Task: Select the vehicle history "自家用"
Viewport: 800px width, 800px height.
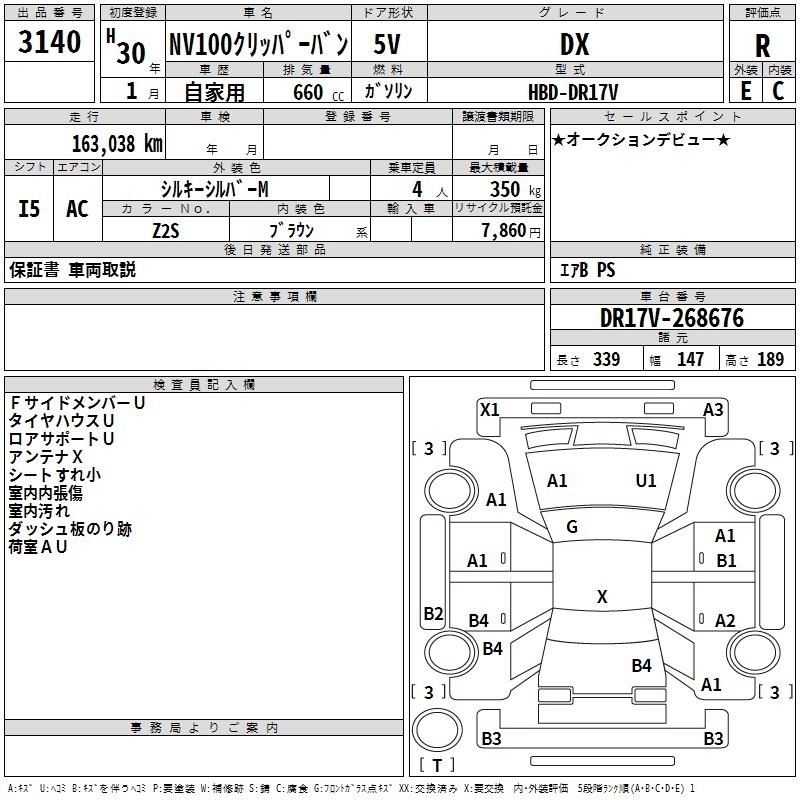Action: click(214, 92)
